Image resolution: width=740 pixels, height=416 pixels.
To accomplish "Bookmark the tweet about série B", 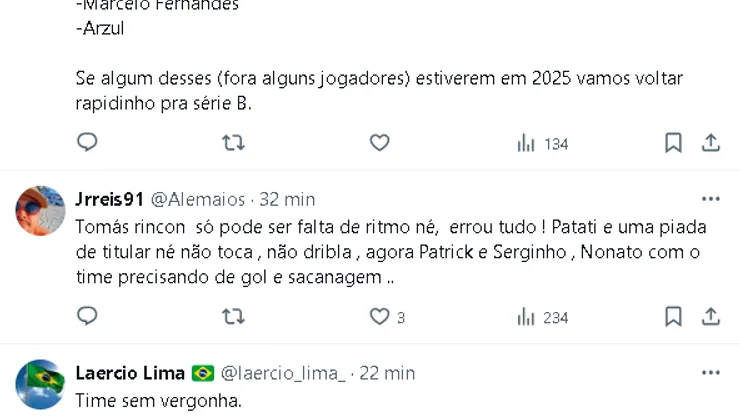I will coord(673,143).
